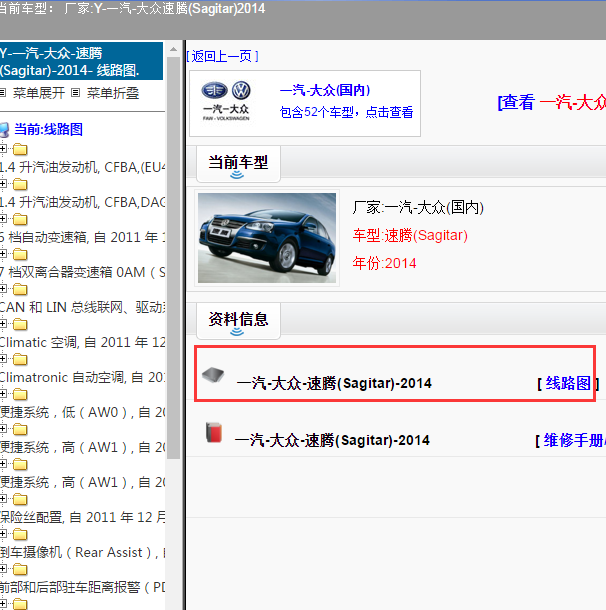Open the 维修手册 link
Screen dimensions: 606x610
tap(574, 440)
